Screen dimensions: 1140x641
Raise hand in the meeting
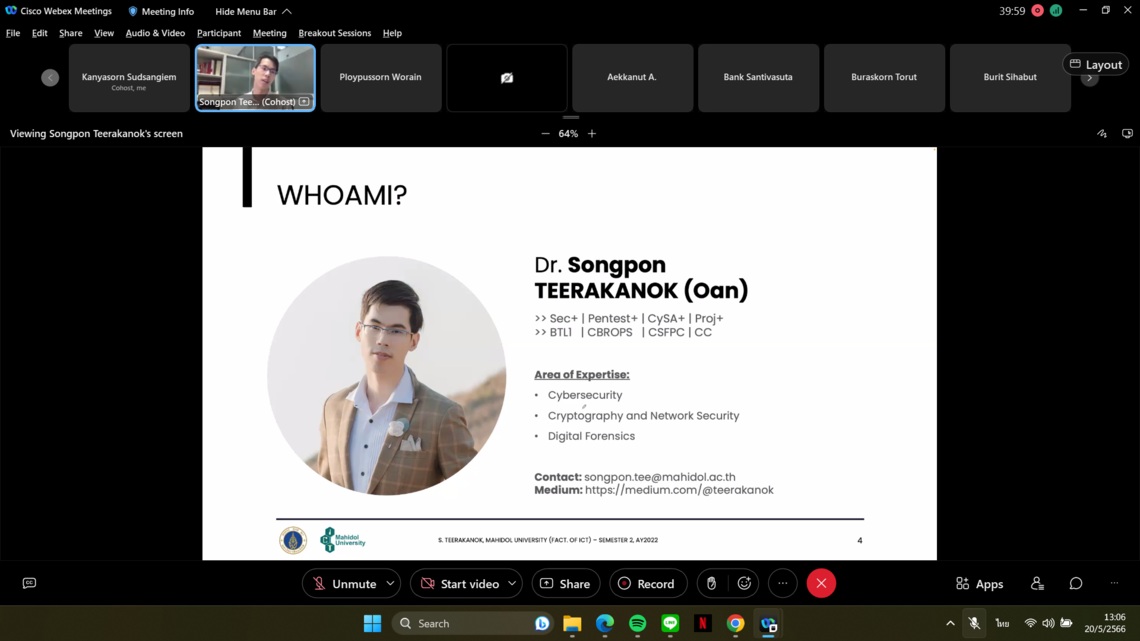pos(711,583)
